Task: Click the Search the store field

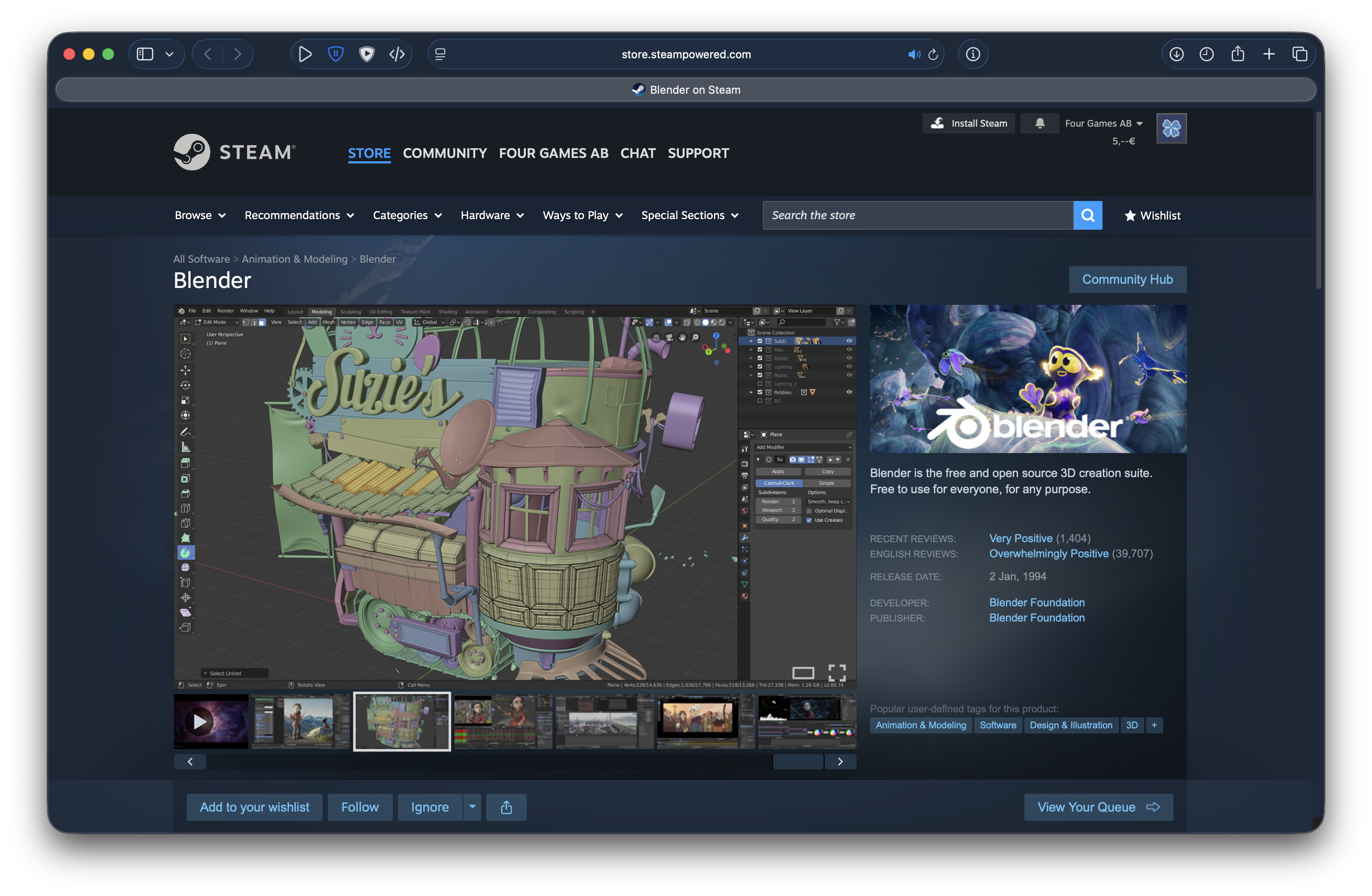Action: pos(918,215)
